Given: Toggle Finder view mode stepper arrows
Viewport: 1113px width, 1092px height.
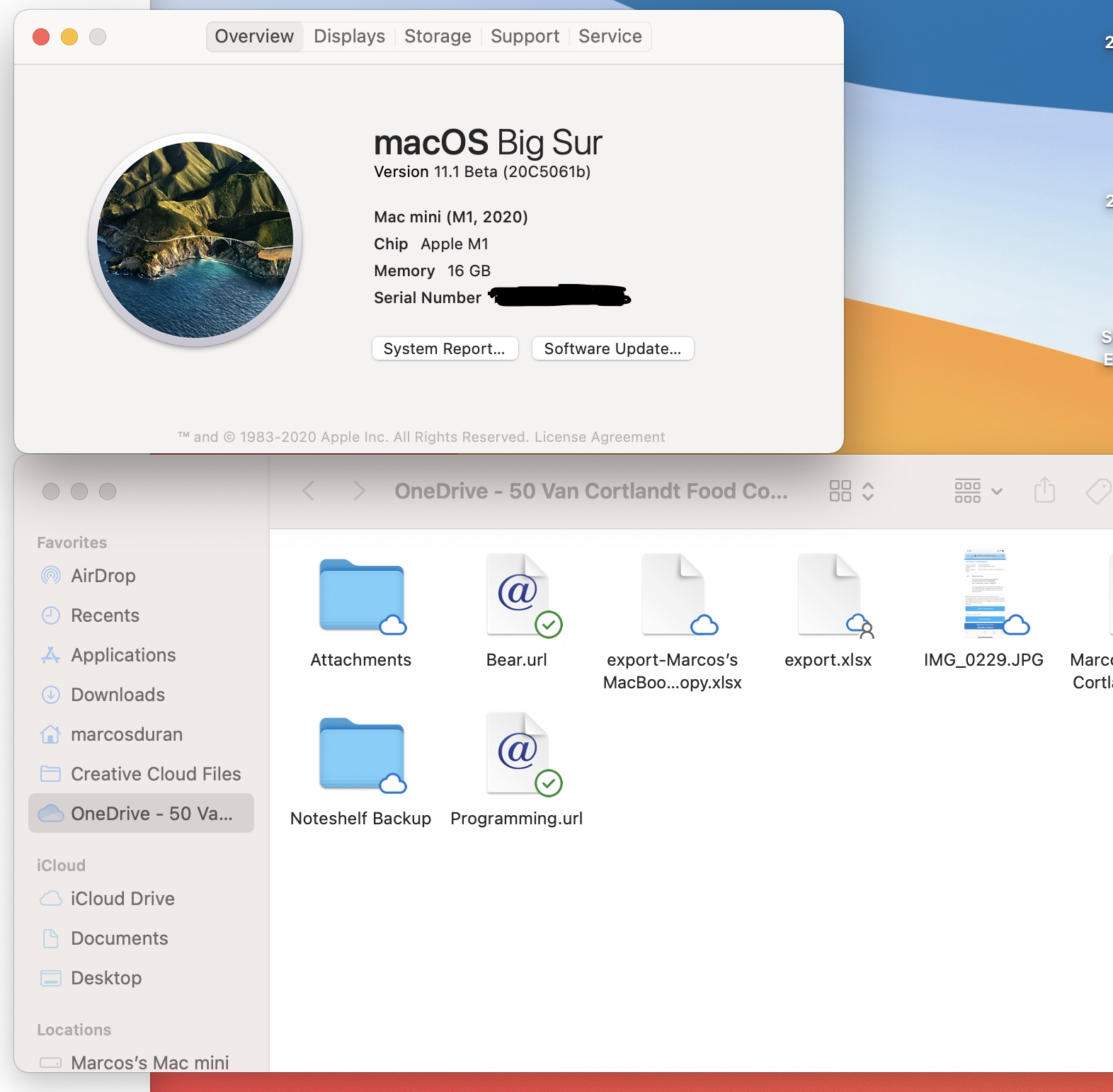Looking at the screenshot, I should (x=868, y=491).
